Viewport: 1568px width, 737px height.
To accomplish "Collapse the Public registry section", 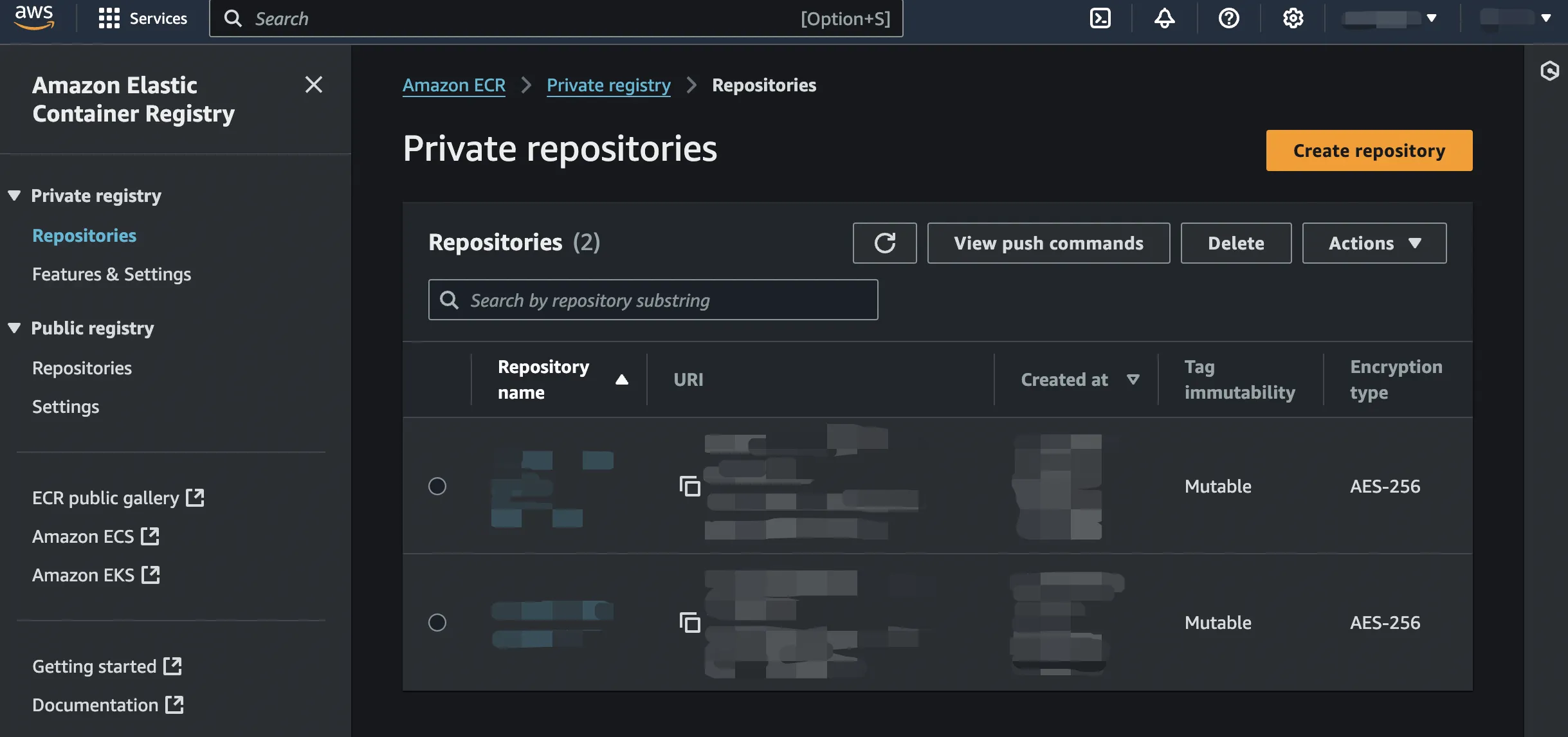I will (14, 328).
